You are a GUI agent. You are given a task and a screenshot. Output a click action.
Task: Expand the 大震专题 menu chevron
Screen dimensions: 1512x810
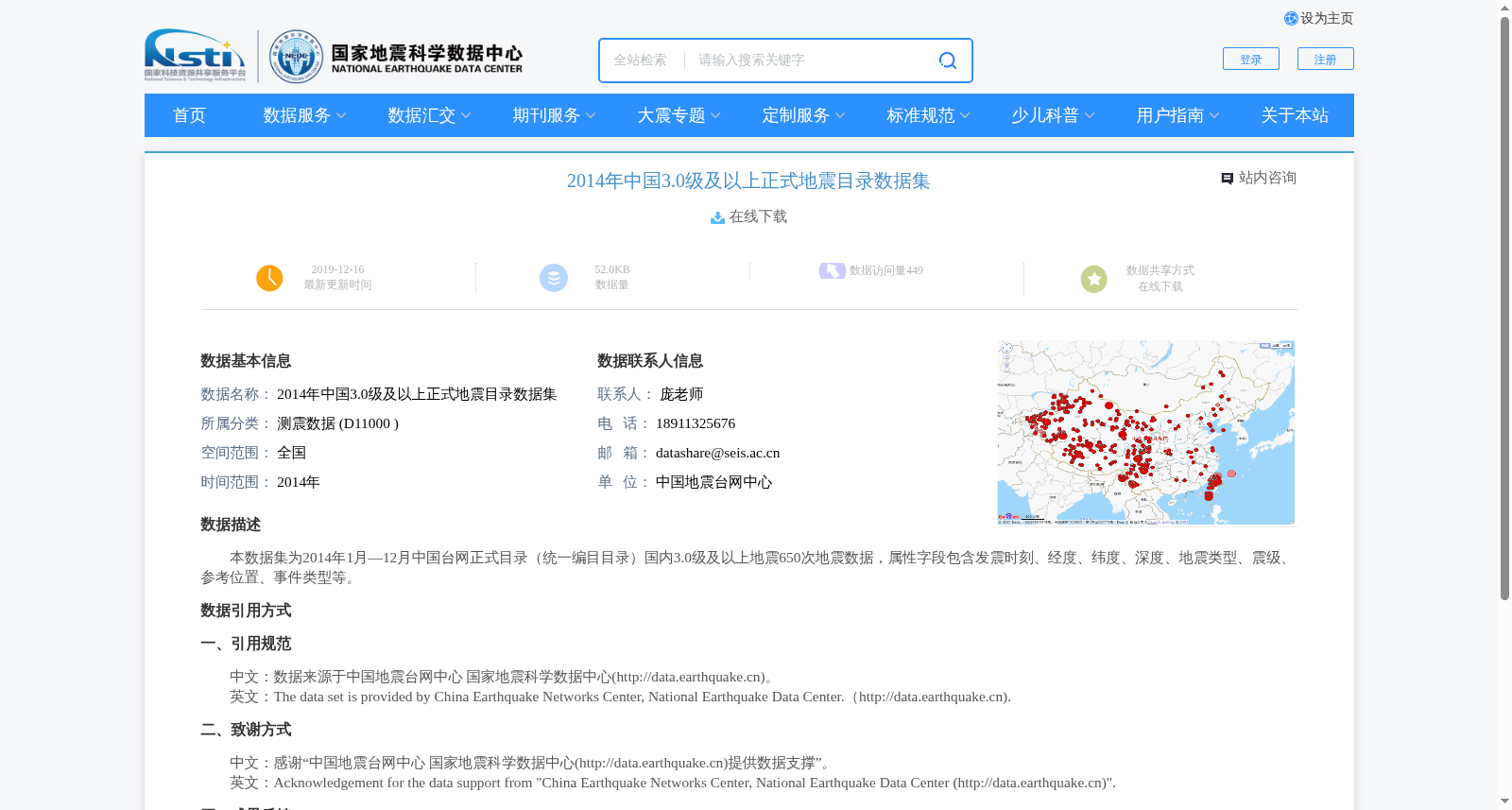(715, 115)
